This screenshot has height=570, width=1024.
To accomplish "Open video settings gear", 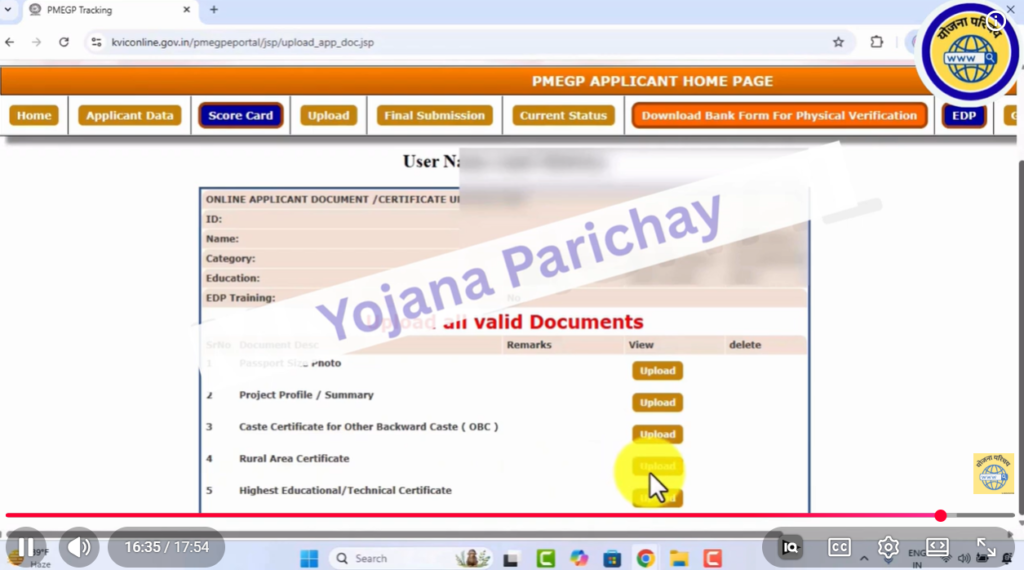I will (888, 547).
